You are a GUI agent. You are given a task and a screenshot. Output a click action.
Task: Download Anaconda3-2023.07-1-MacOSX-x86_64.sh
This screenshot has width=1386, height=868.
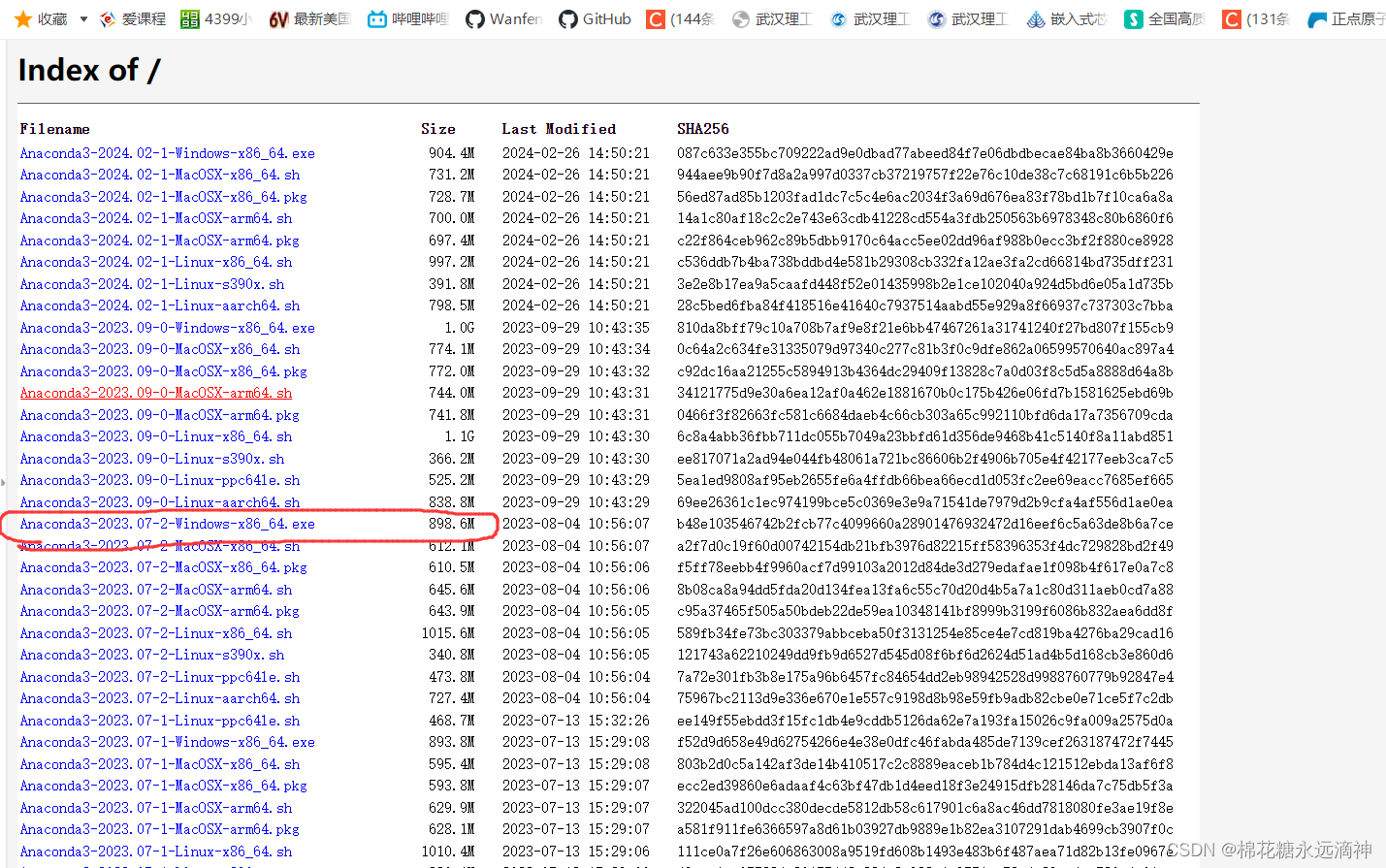tap(159, 764)
